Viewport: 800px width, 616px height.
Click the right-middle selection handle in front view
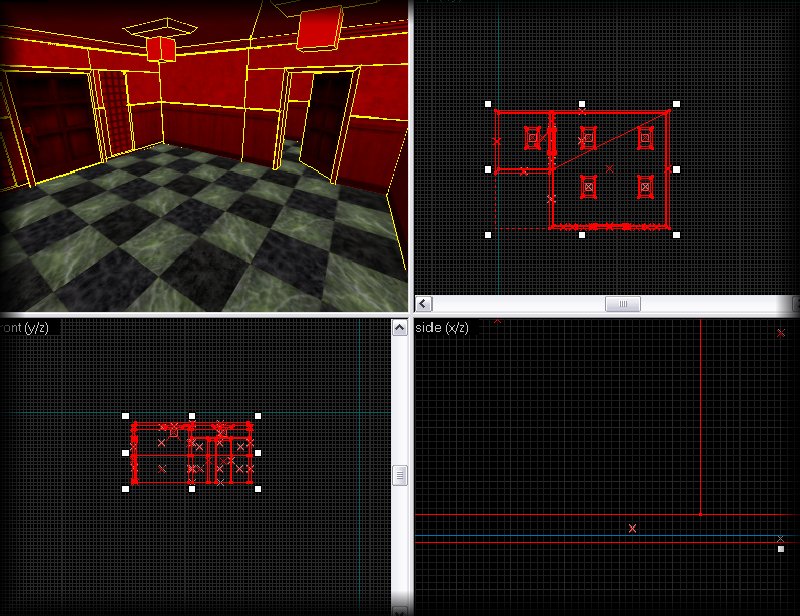[258, 453]
